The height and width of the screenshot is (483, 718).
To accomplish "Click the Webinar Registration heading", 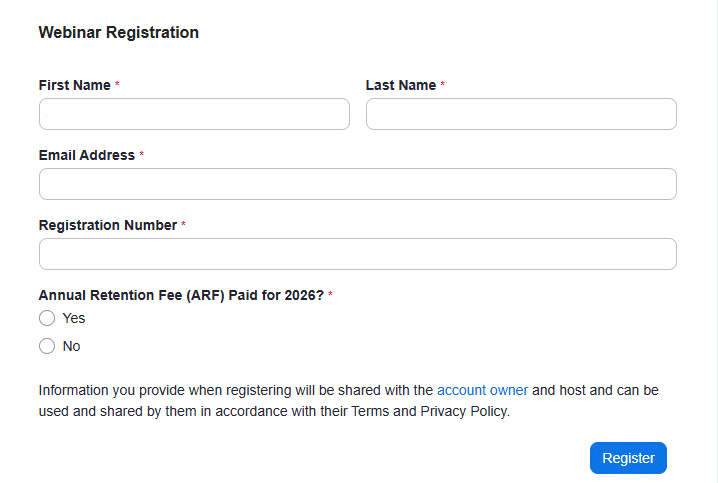I will point(119,32).
